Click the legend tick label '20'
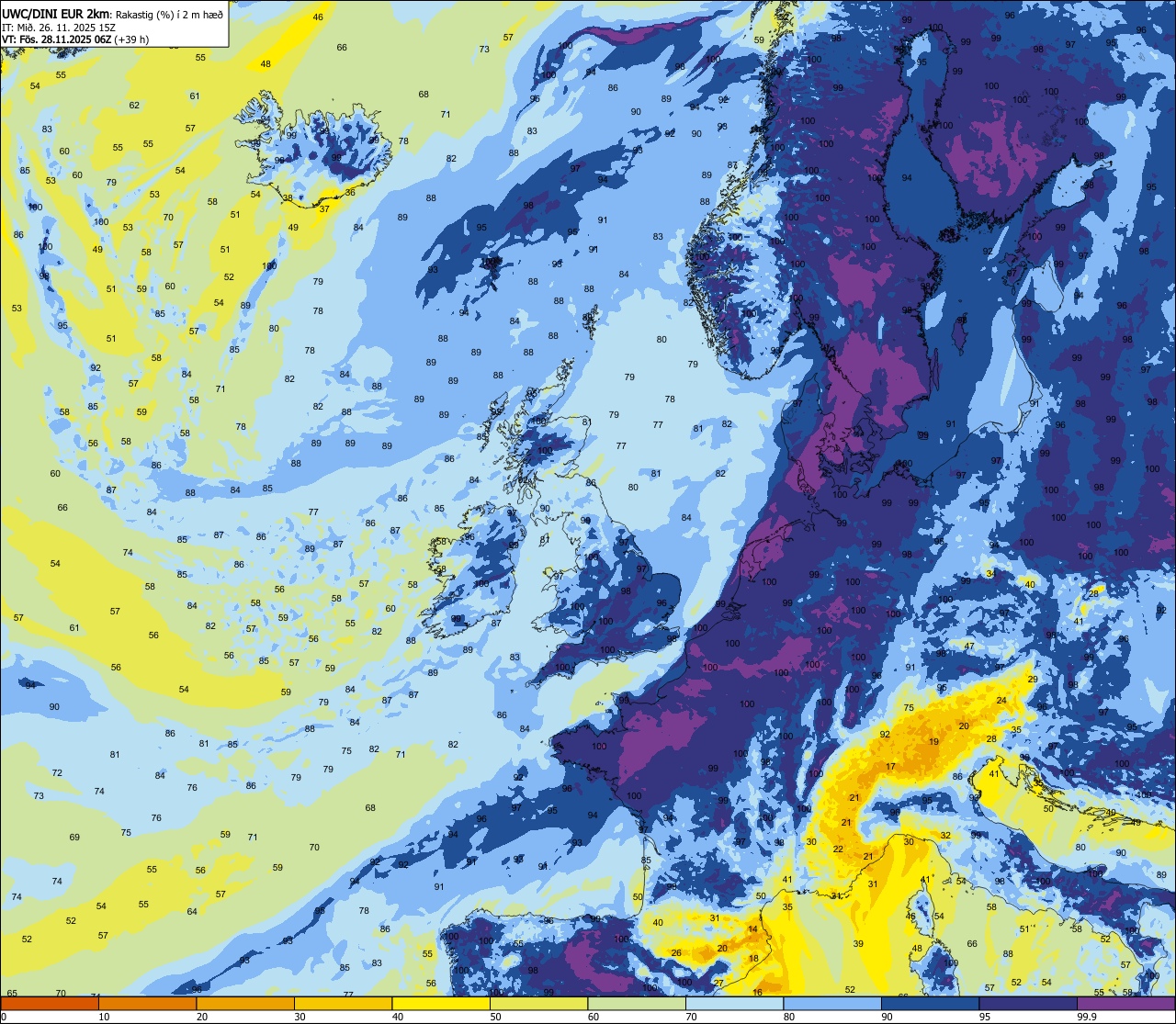1176x1024 pixels. tap(202, 1017)
